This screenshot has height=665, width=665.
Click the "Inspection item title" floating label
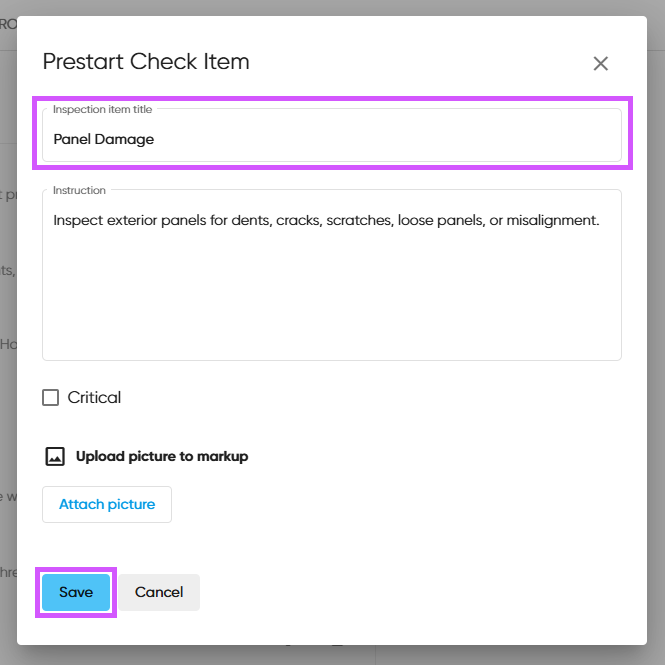coord(103,109)
